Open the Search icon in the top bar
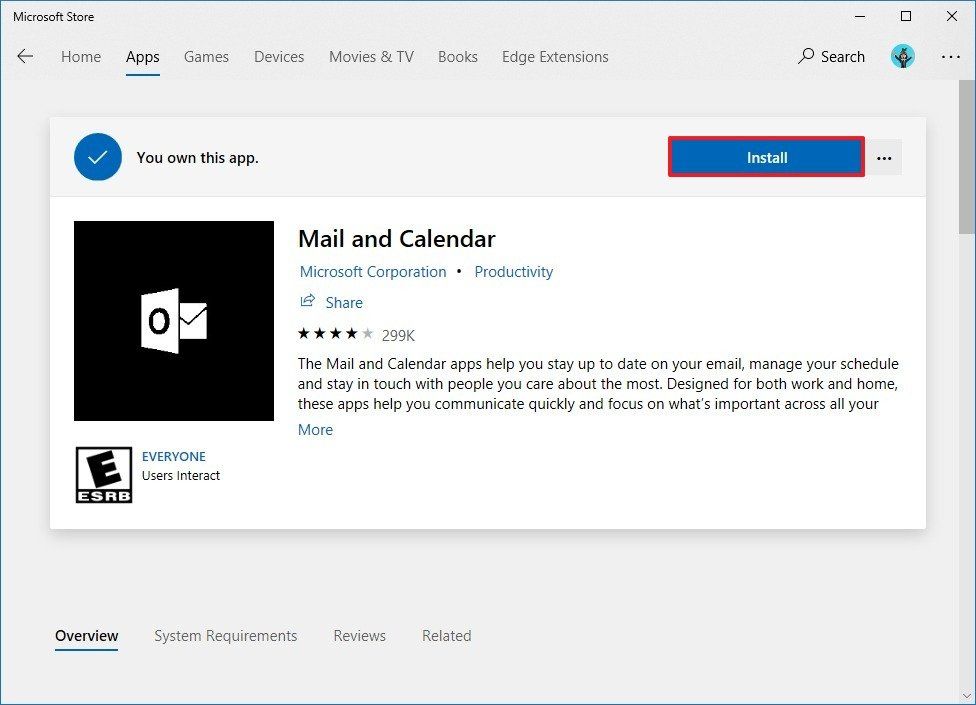976x705 pixels. (830, 57)
